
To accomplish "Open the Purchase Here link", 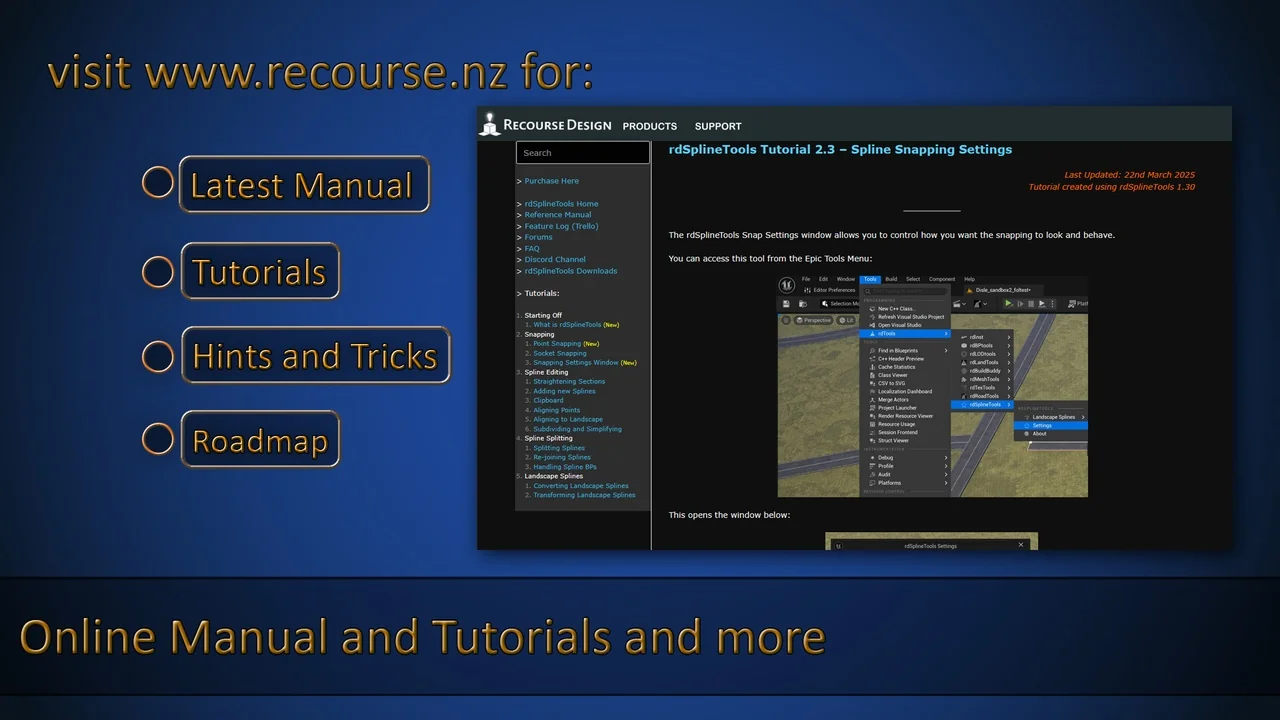I will (x=551, y=181).
